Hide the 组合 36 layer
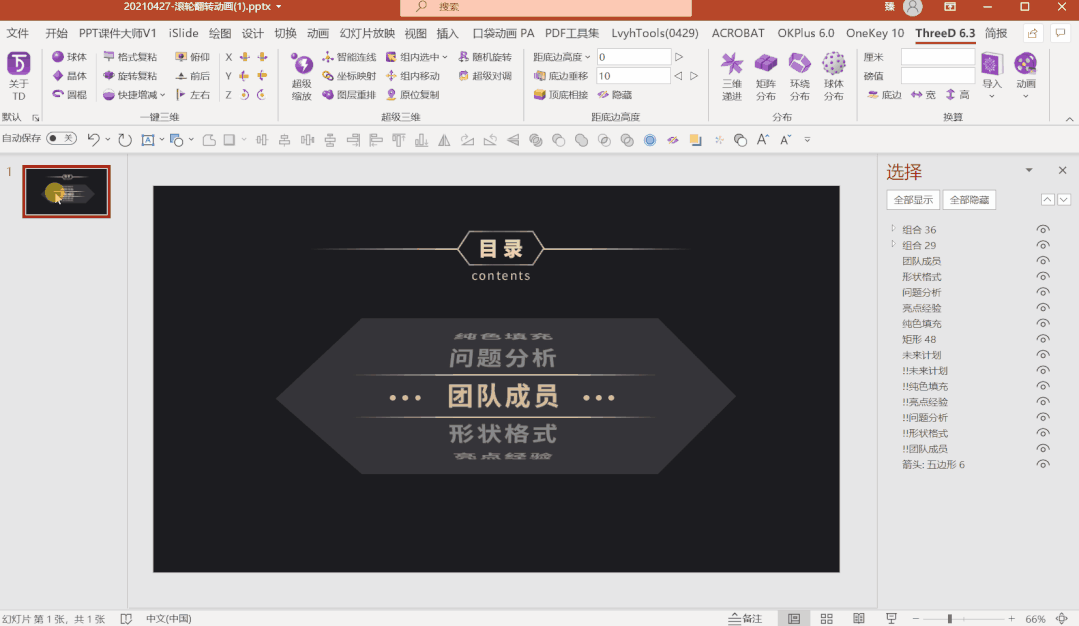The image size is (1079, 626). 1043,230
